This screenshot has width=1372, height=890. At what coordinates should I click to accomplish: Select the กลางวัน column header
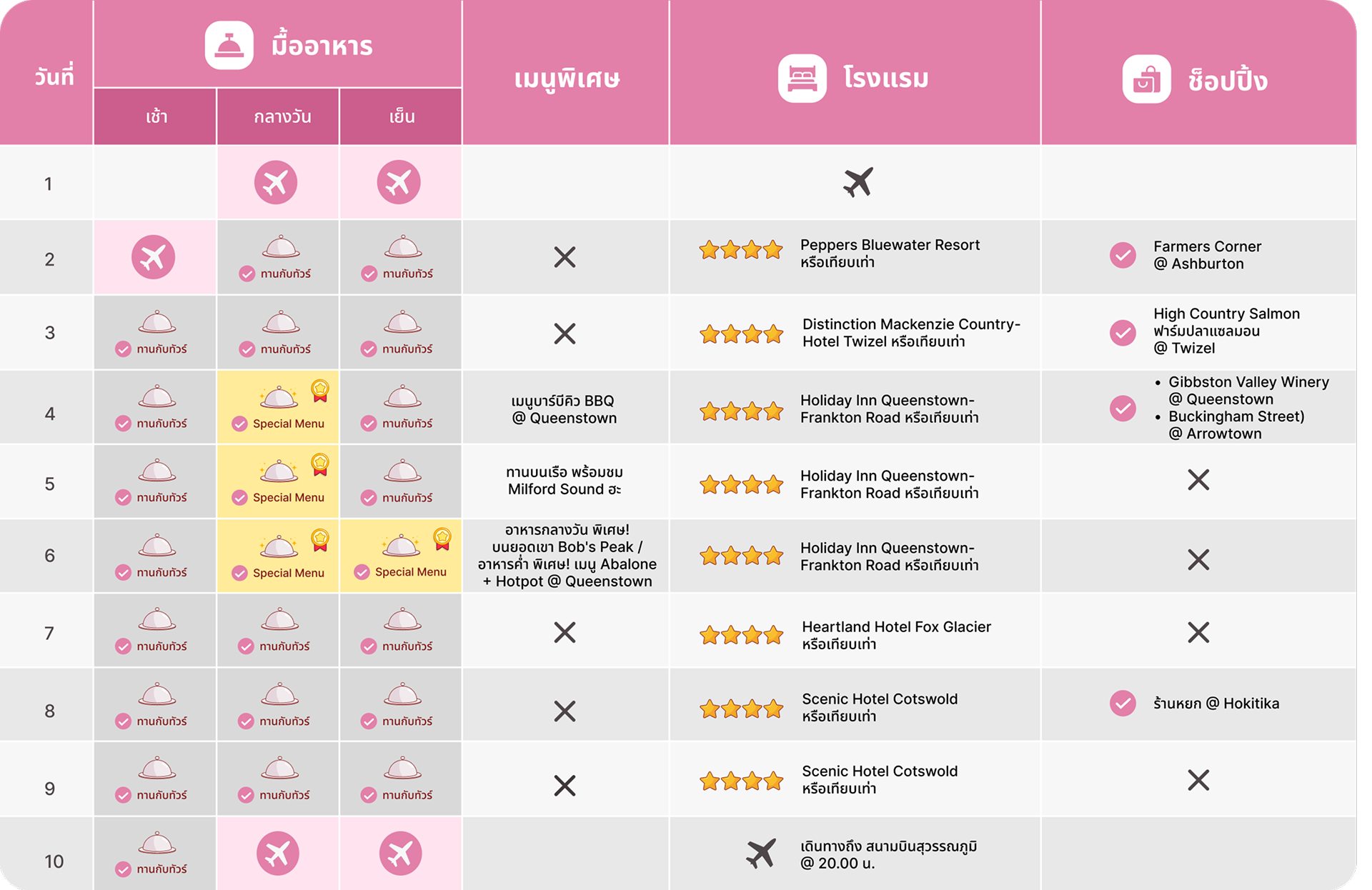point(282,116)
